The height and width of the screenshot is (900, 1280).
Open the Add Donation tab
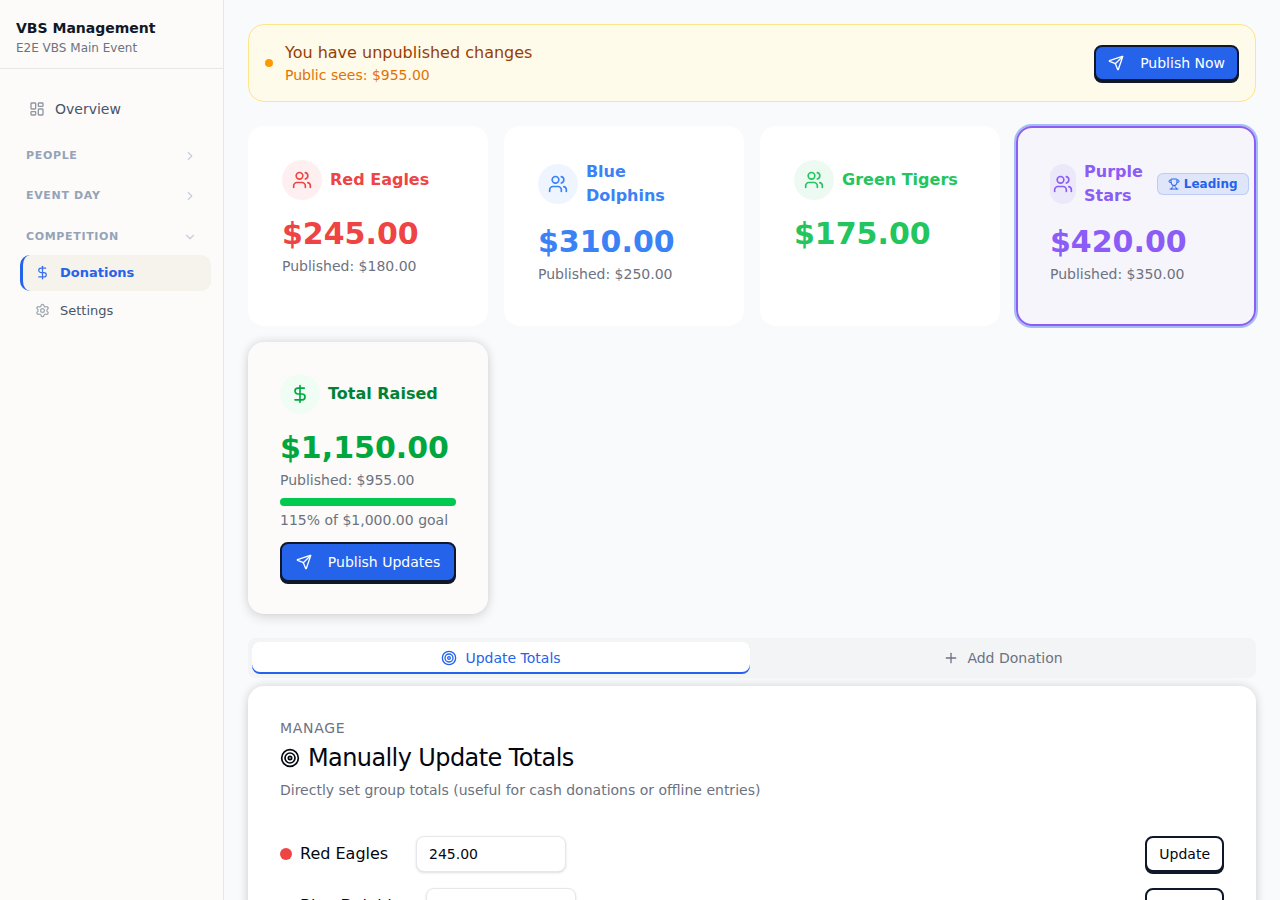pos(1004,658)
